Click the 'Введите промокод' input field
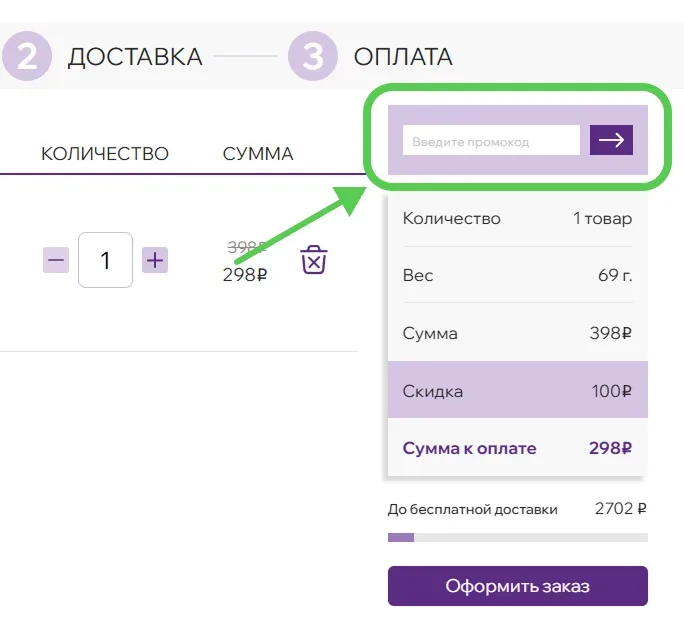 pyautogui.click(x=491, y=140)
